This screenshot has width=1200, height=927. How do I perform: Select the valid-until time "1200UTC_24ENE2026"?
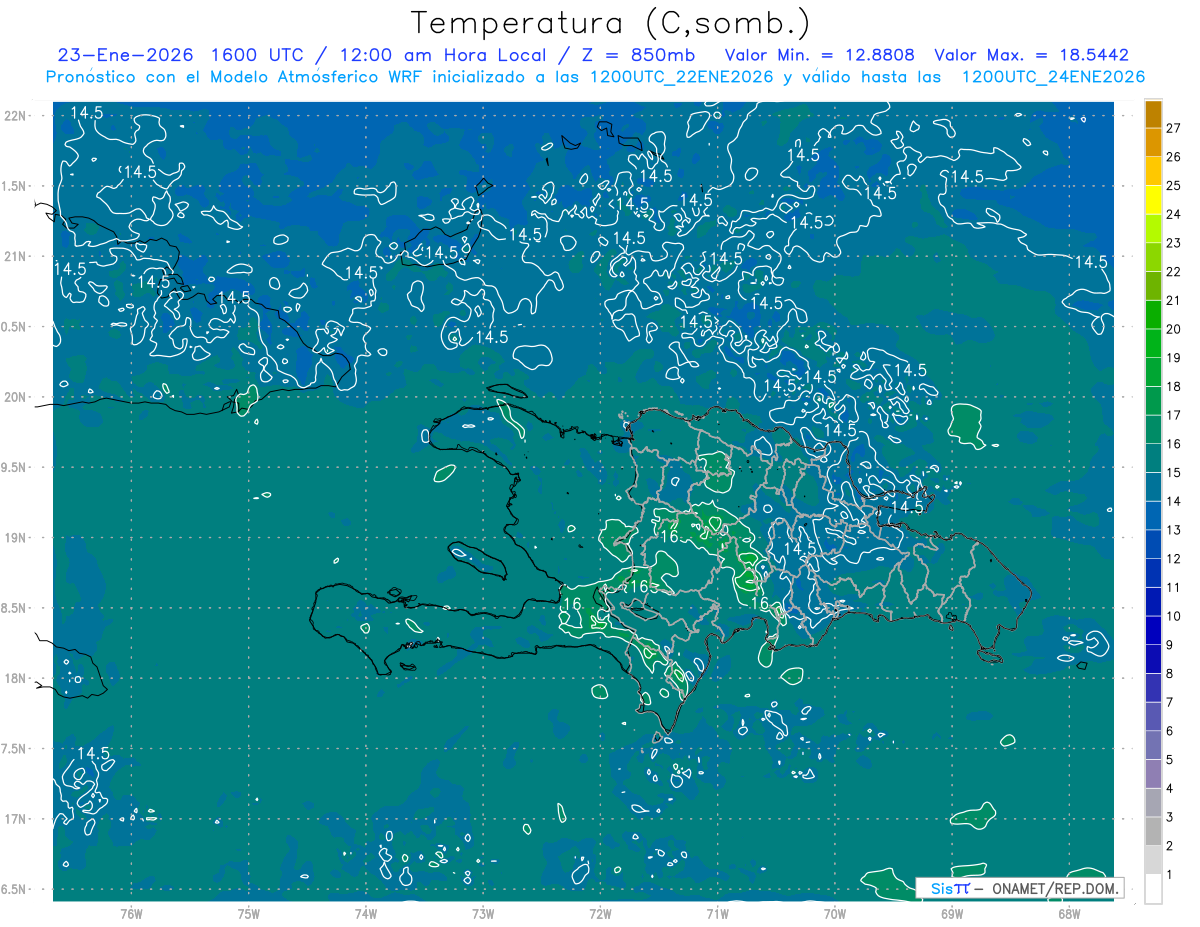[x=1053, y=77]
